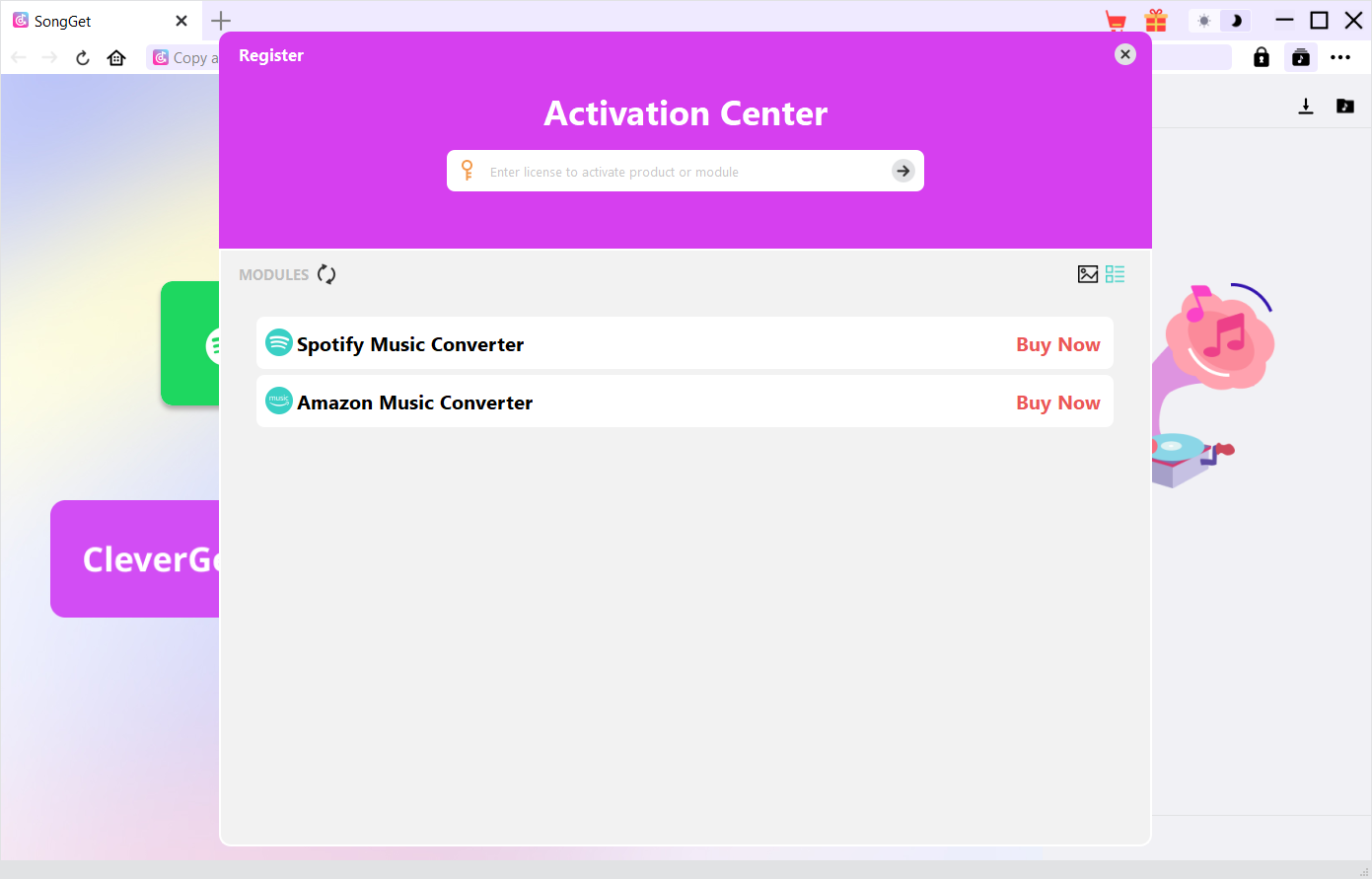Open a new tab with plus button
Viewport: 1372px width, 879px height.
click(221, 21)
